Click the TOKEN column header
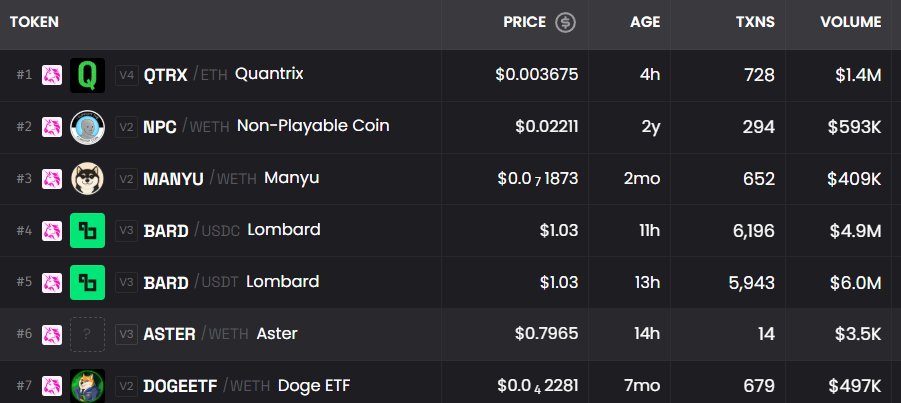Screen dimensions: 901x403 (34, 22)
